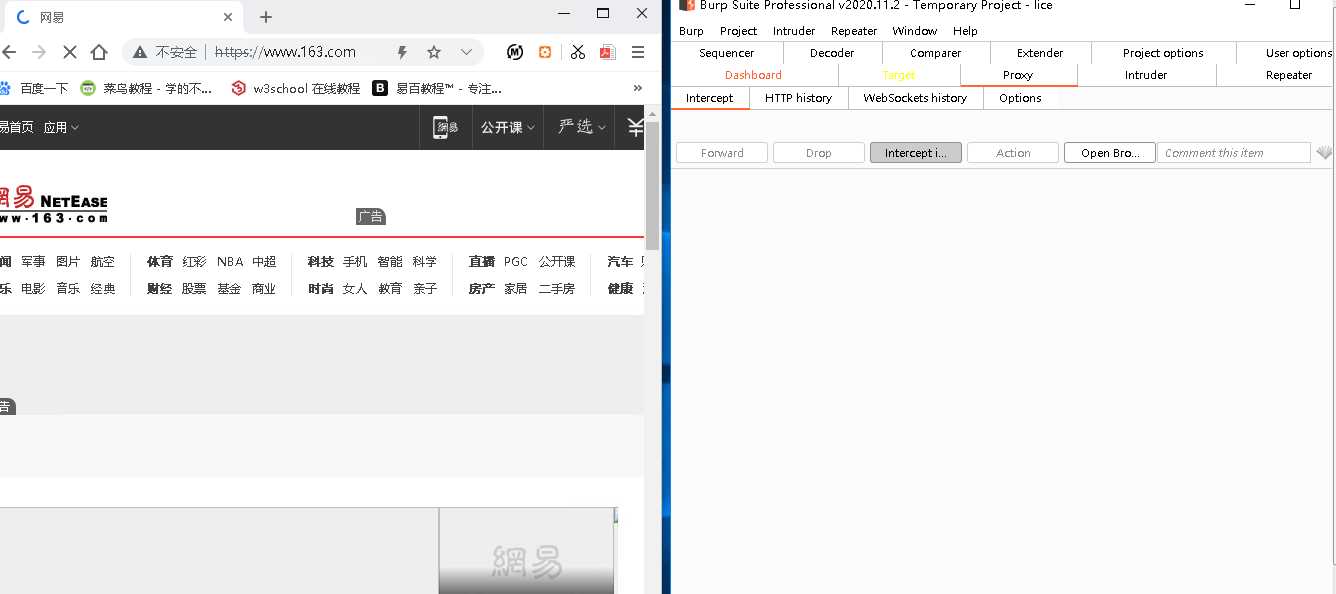Click the lightning speed-mode icon in address bar
Viewport: 1336px width, 594px height.
click(403, 52)
